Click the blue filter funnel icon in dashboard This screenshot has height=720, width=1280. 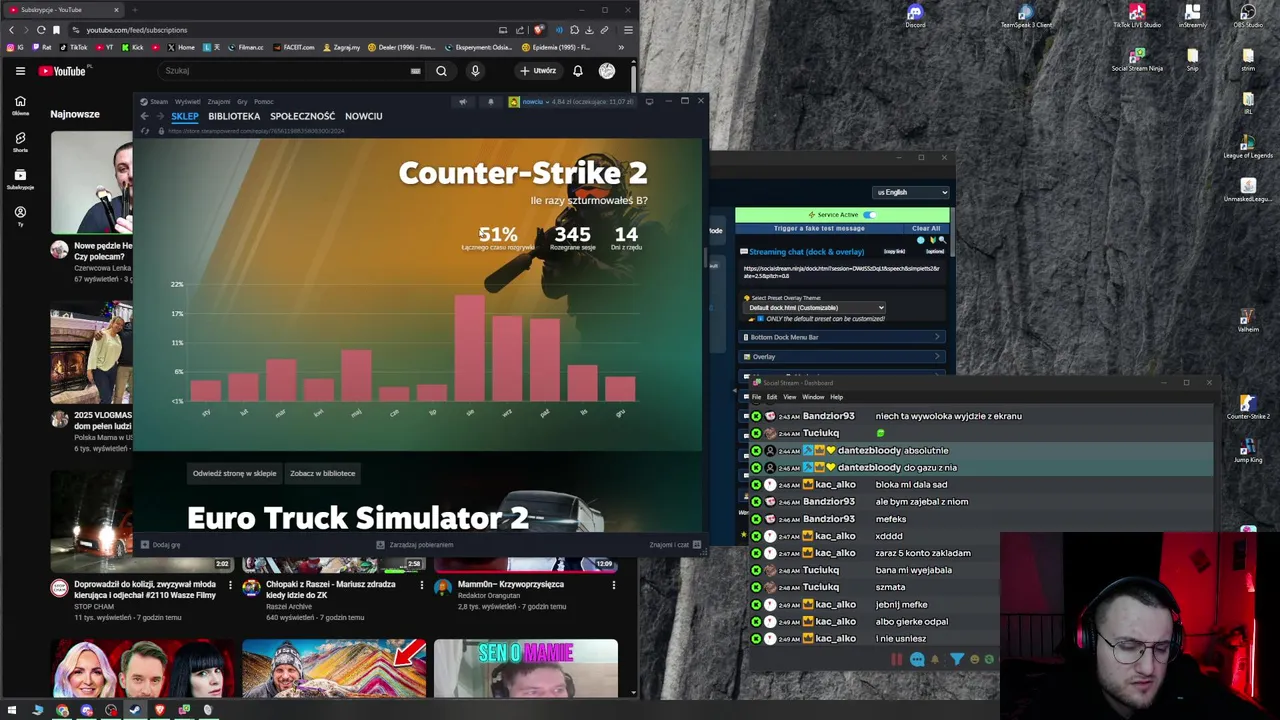[x=957, y=659]
